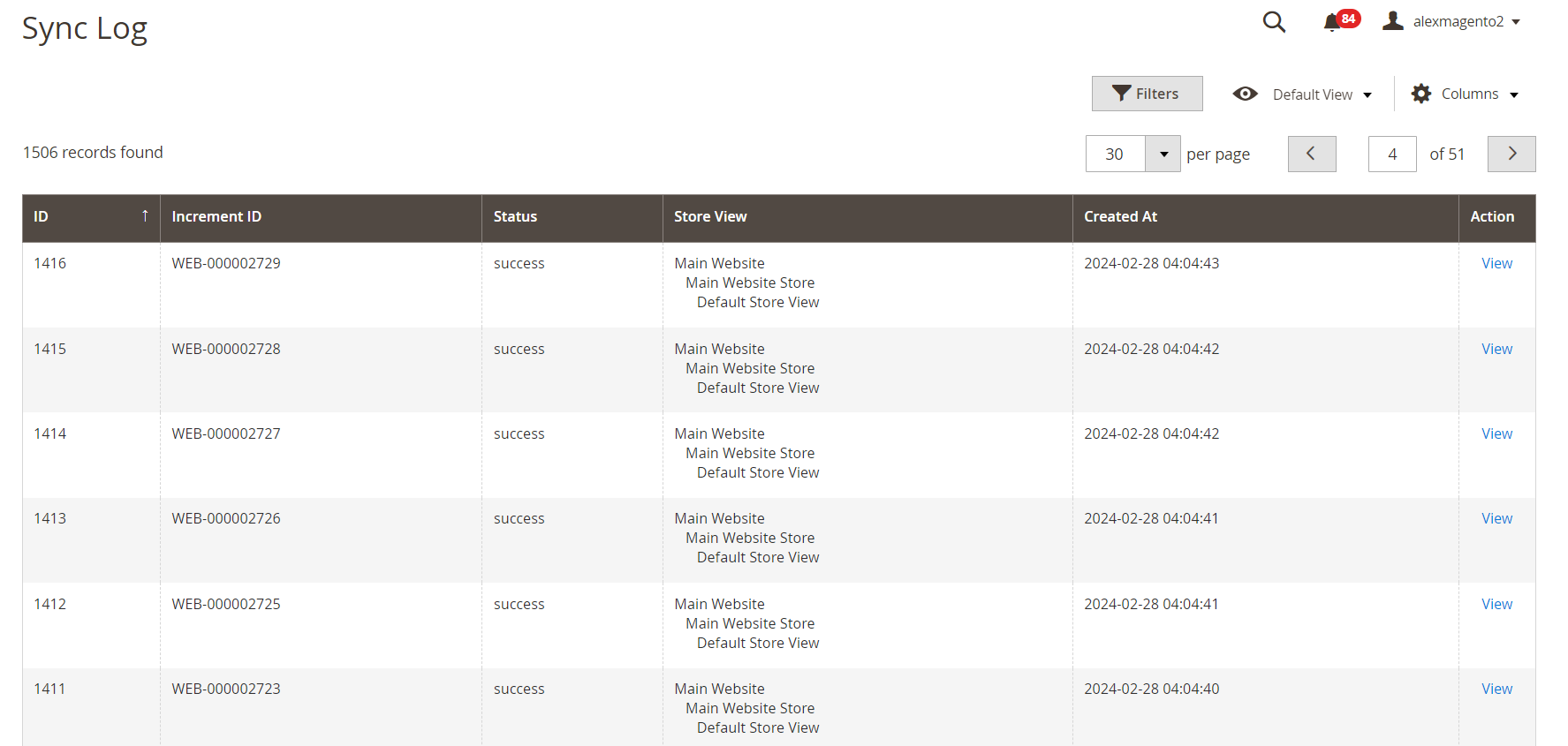
Task: Click the magnifying glass search icon
Action: (1273, 22)
